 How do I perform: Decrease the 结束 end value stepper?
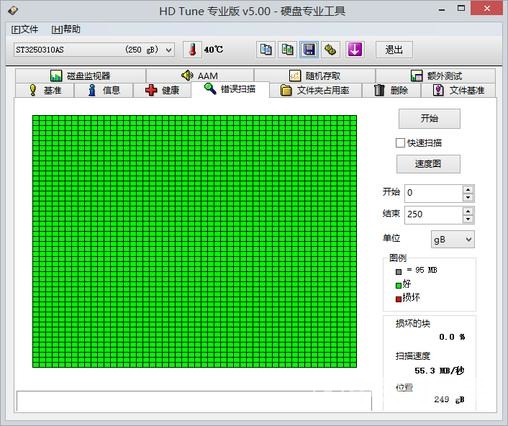point(468,219)
